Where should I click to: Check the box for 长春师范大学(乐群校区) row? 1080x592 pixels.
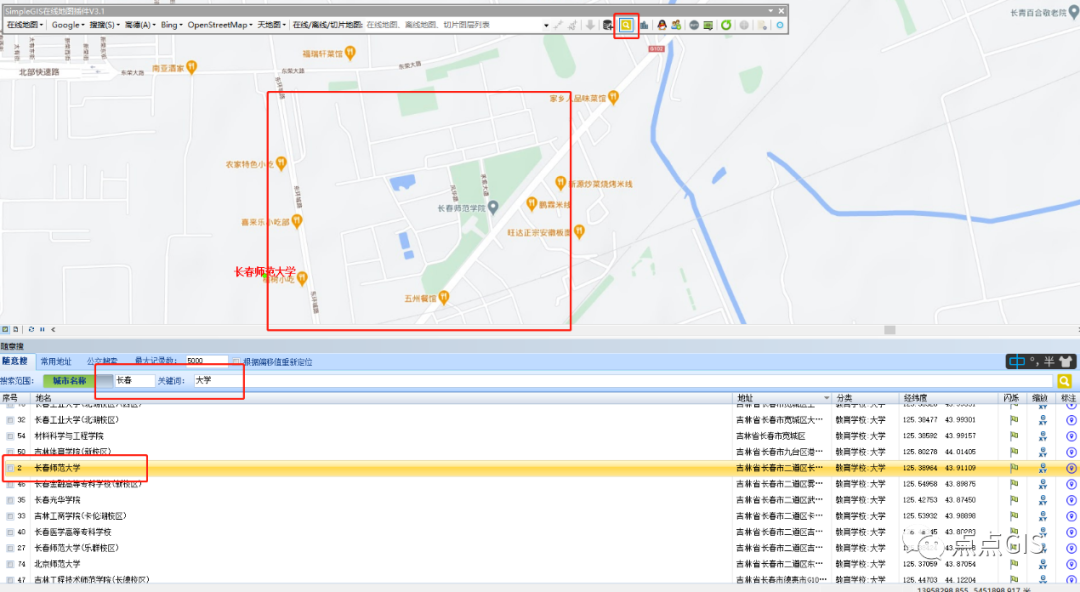tap(10, 548)
